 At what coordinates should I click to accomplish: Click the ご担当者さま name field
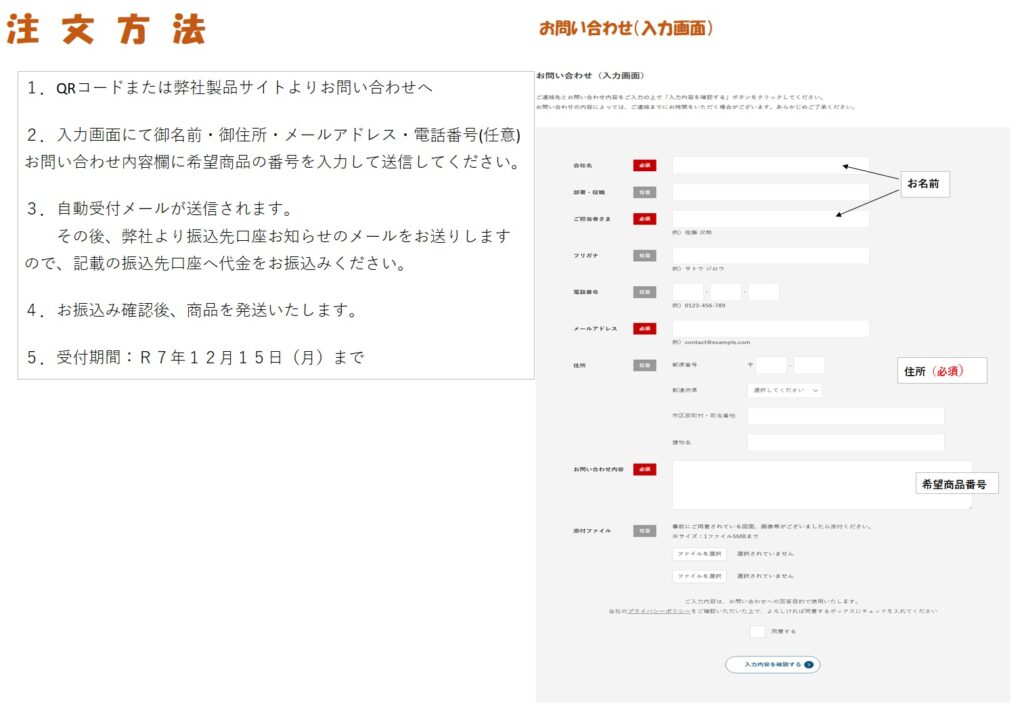tap(770, 218)
